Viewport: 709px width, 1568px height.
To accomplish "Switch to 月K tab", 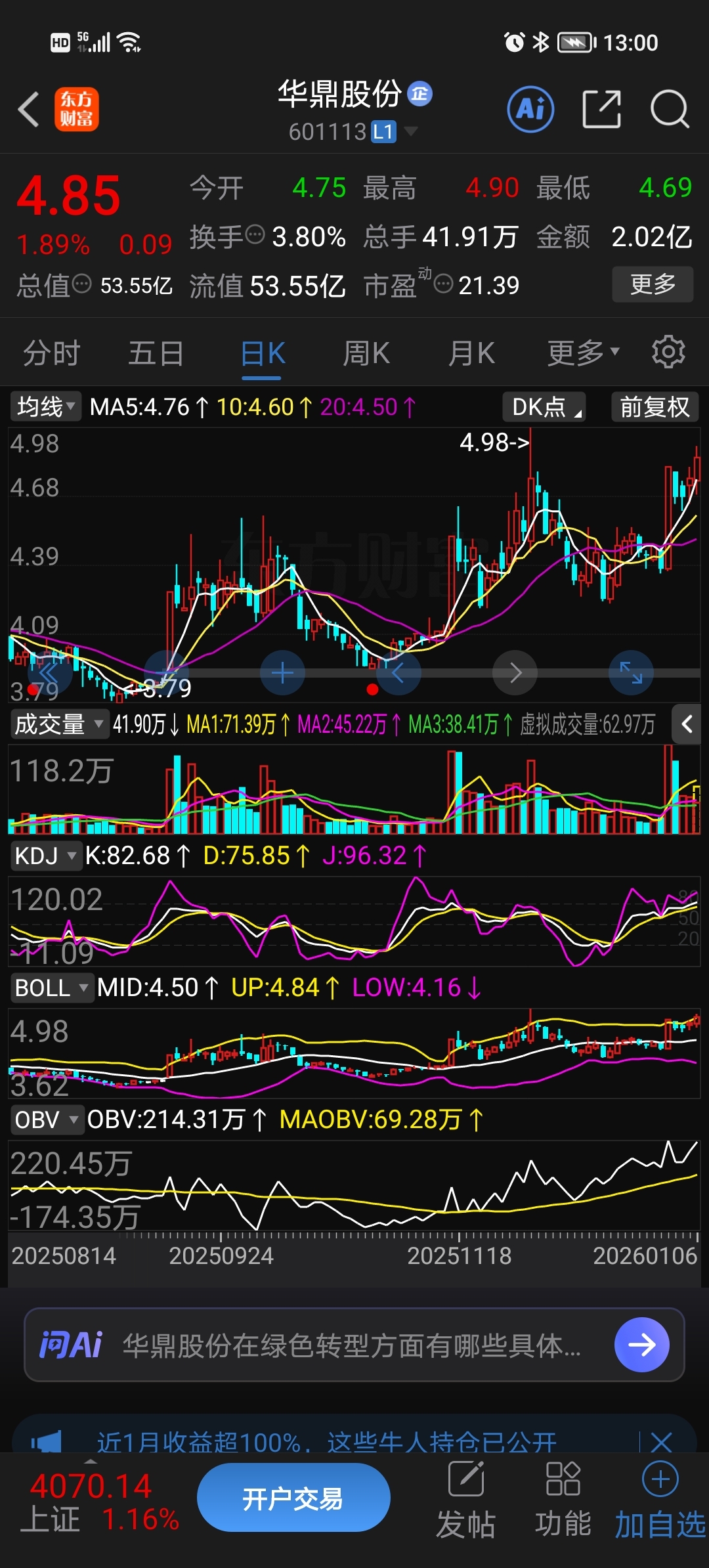I will 471,353.
